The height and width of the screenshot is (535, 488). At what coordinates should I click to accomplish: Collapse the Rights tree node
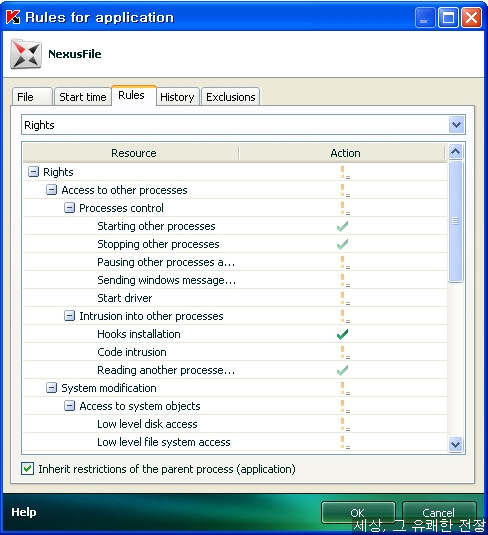(33, 172)
